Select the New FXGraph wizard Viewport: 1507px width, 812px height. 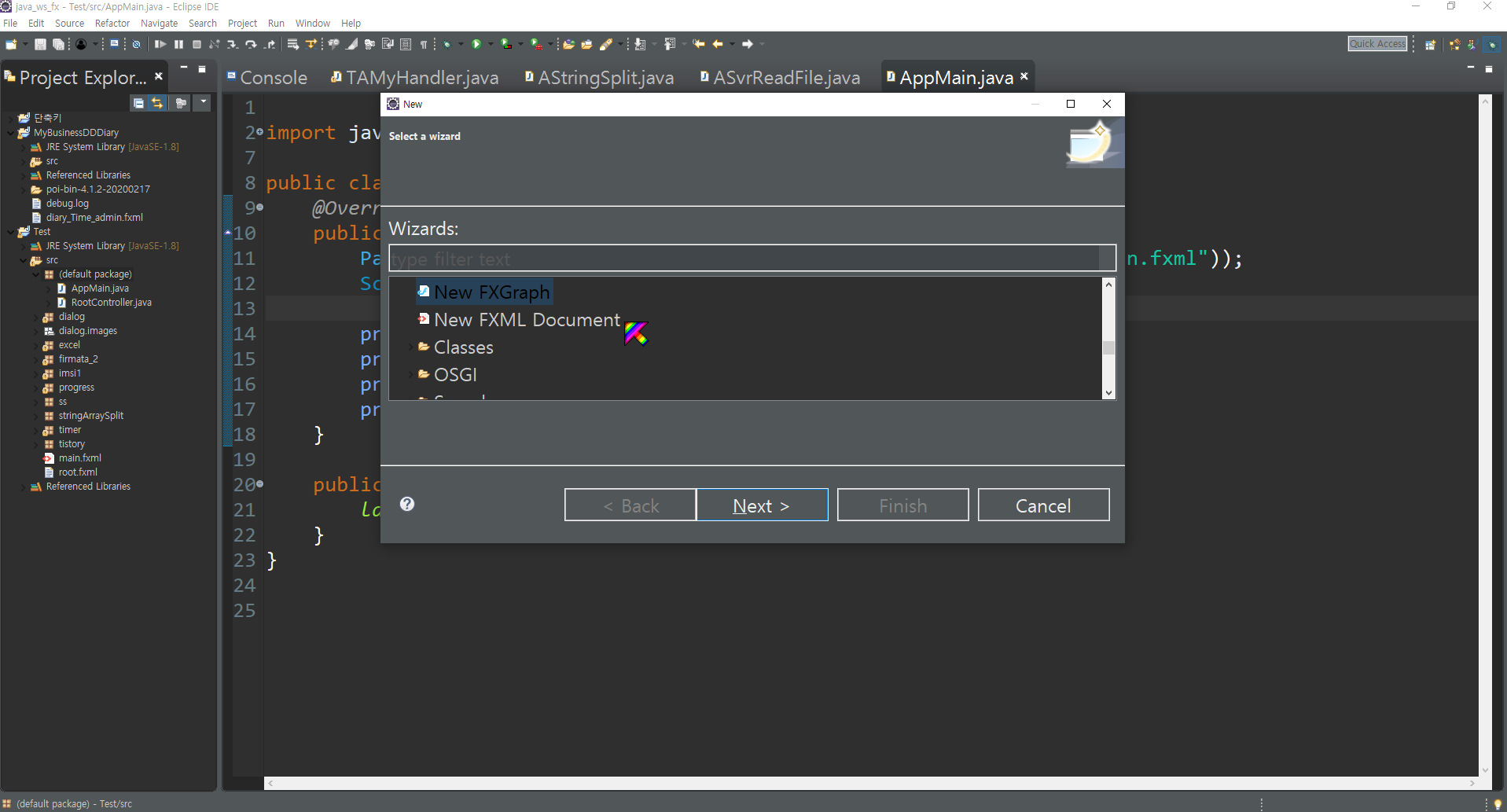(484, 292)
